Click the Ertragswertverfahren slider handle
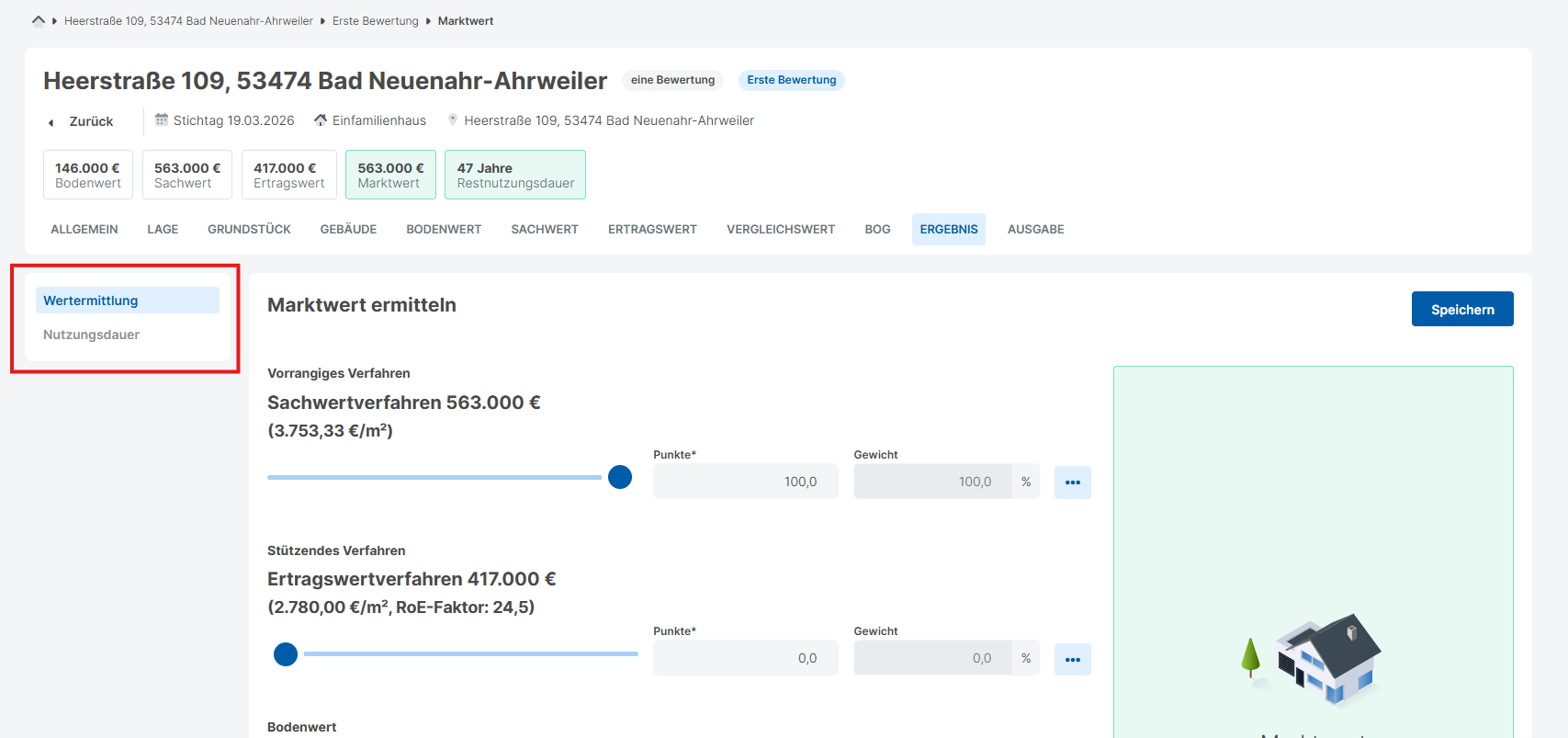1568x738 pixels. pyautogui.click(x=286, y=654)
